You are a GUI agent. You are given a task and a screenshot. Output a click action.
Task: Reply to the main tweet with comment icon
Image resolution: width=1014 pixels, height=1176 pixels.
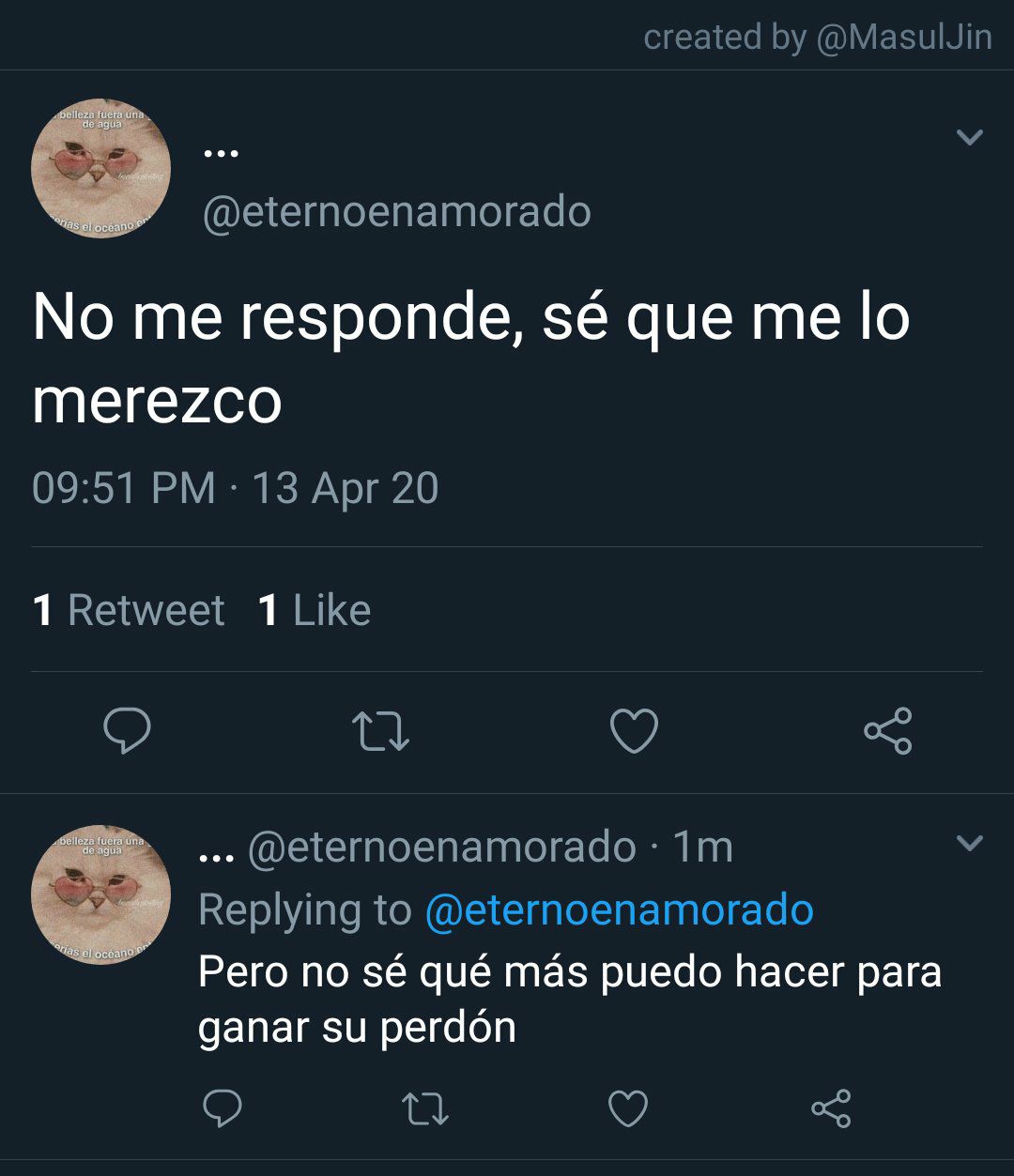[127, 731]
